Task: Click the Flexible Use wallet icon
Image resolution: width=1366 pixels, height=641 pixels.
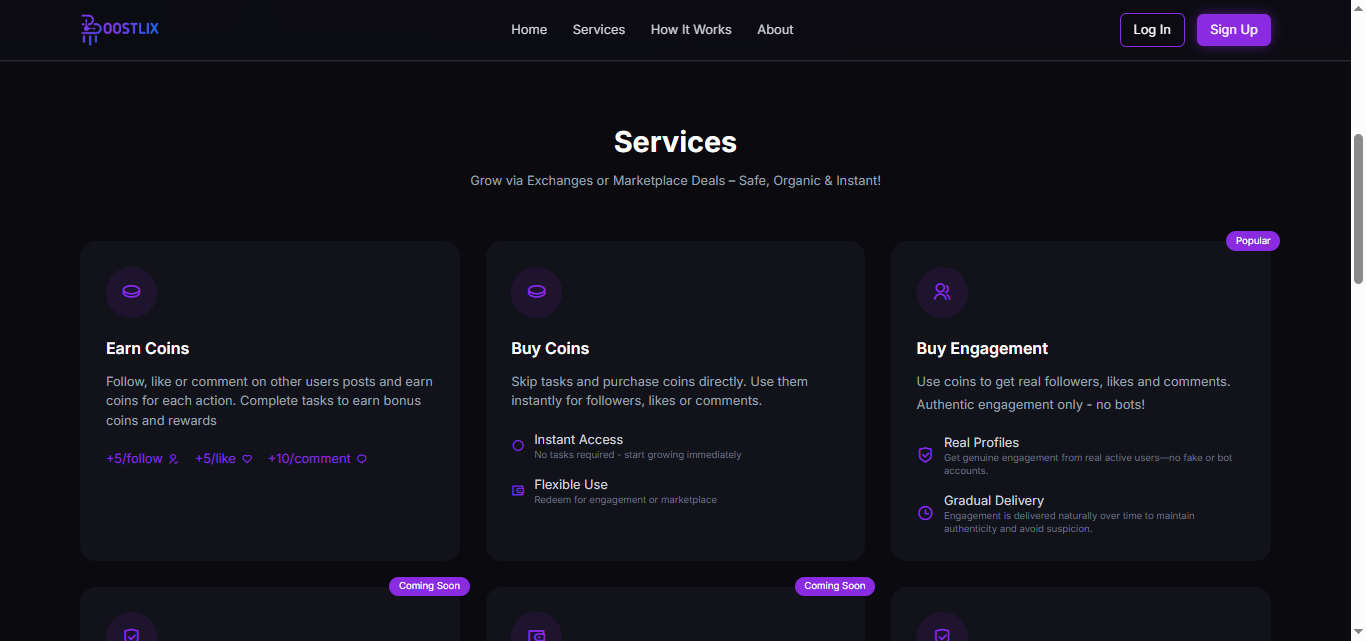Action: [518, 491]
